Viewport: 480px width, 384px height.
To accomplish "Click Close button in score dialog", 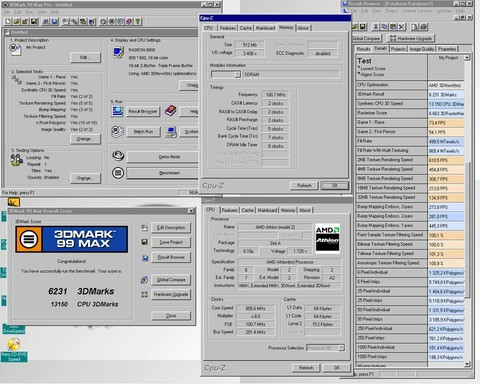I will tap(171, 316).
